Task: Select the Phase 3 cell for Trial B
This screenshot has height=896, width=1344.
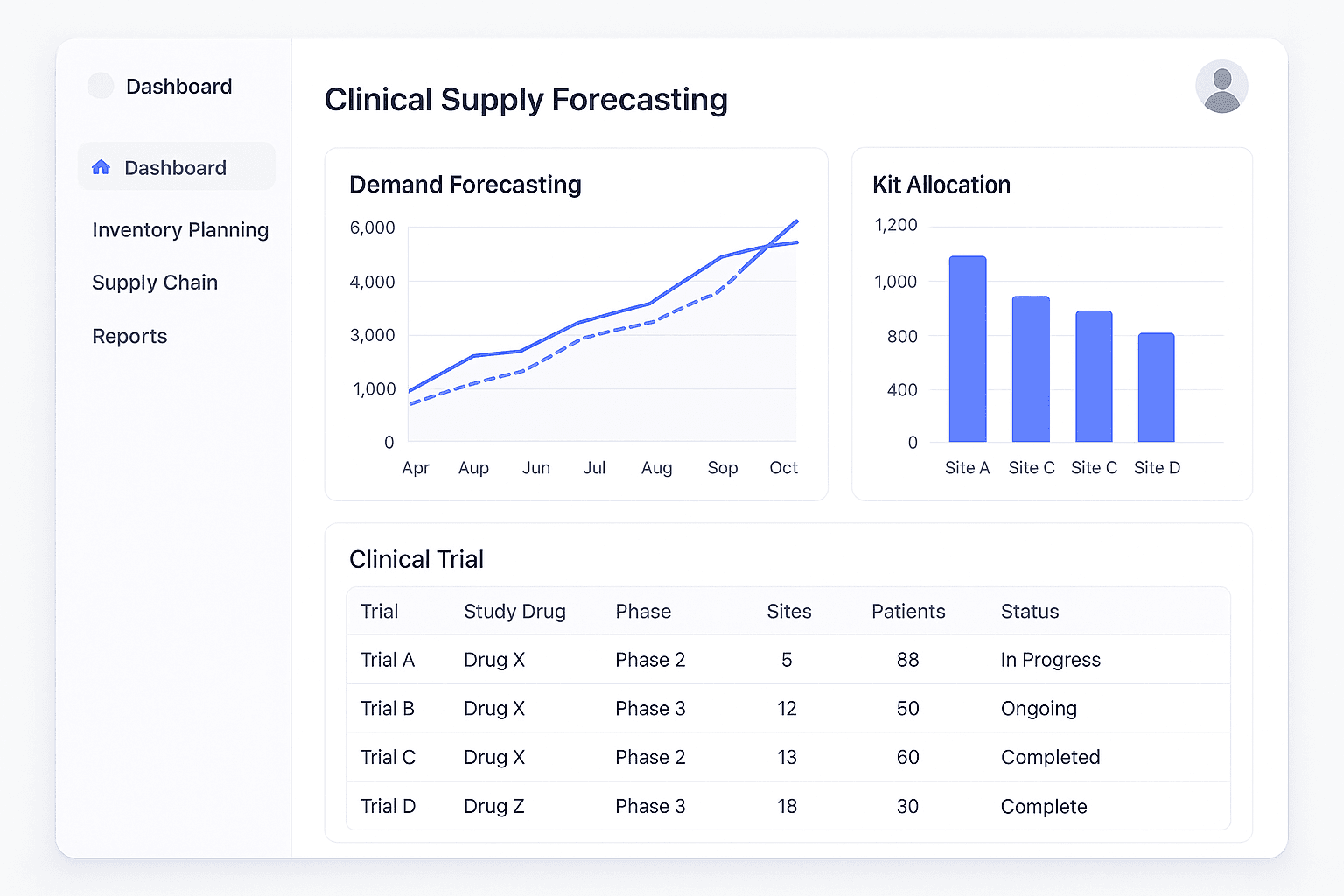Action: coord(649,709)
